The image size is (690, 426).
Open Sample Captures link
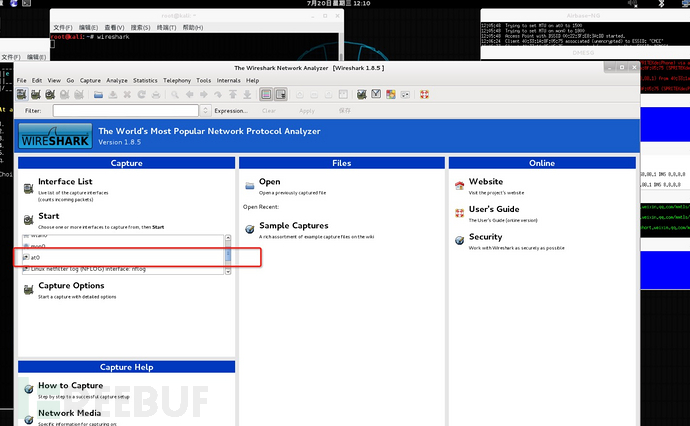tap(294, 225)
